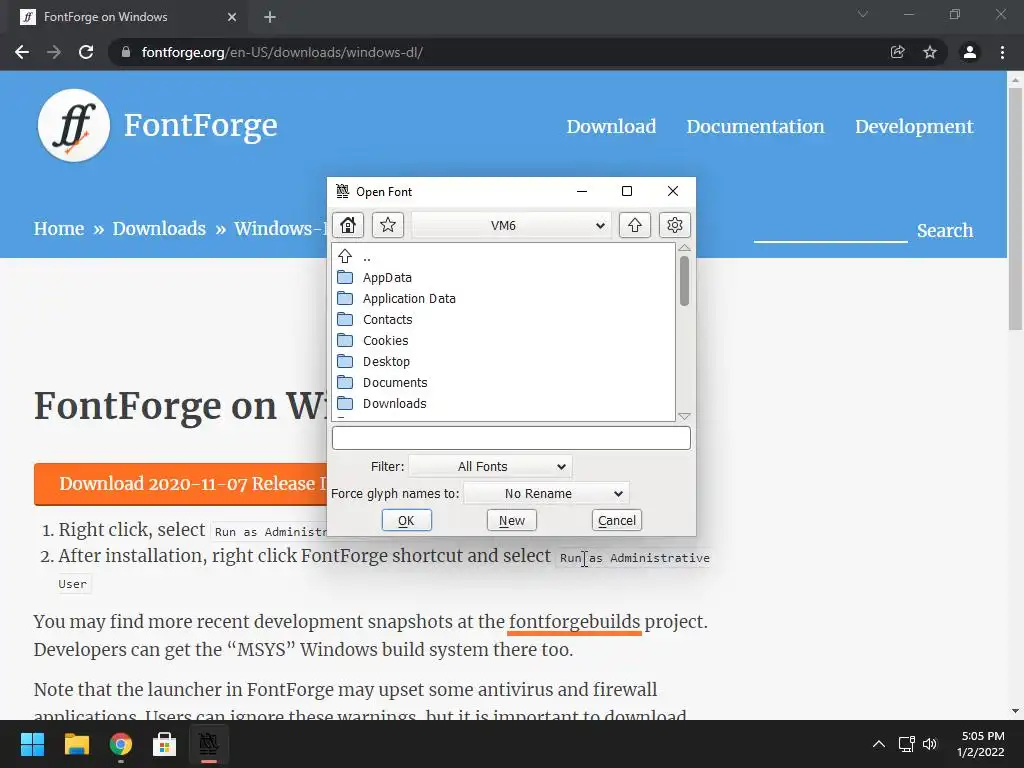Click the Search button on FontForge page
Screen dimensions: 1024x768
tap(945, 230)
